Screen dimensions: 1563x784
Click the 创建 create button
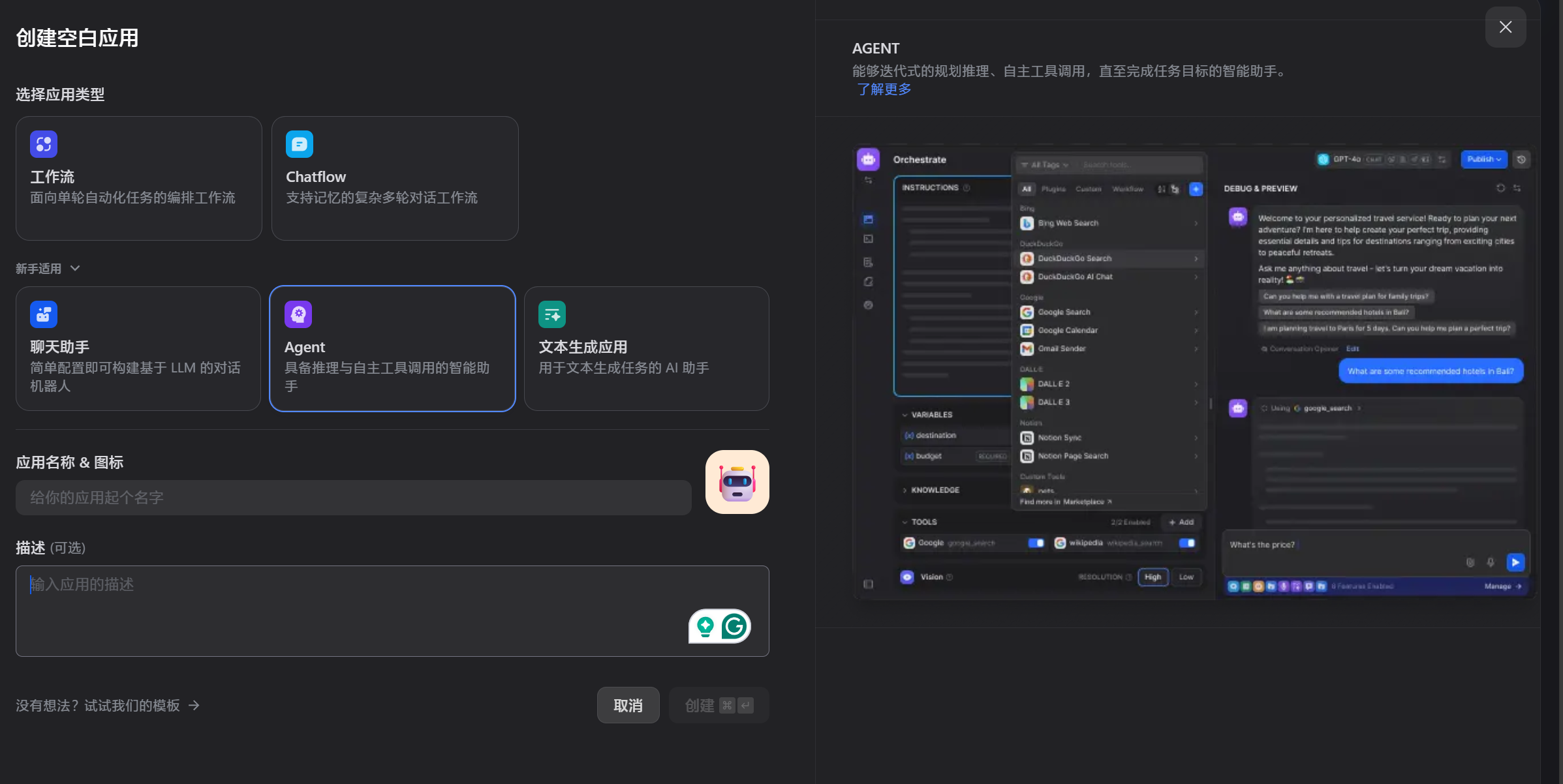coord(719,705)
